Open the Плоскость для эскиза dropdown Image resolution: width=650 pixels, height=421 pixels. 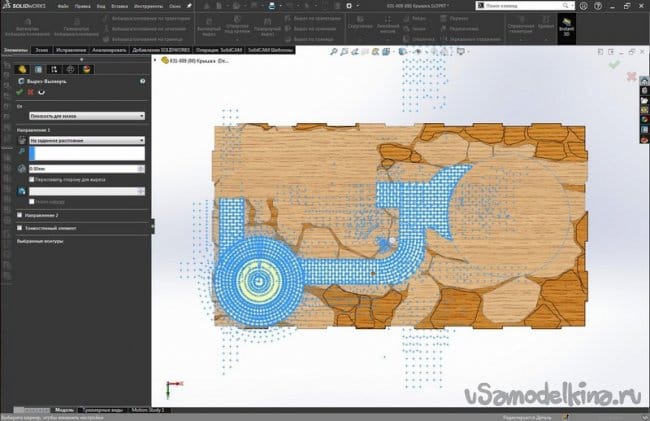[86, 115]
